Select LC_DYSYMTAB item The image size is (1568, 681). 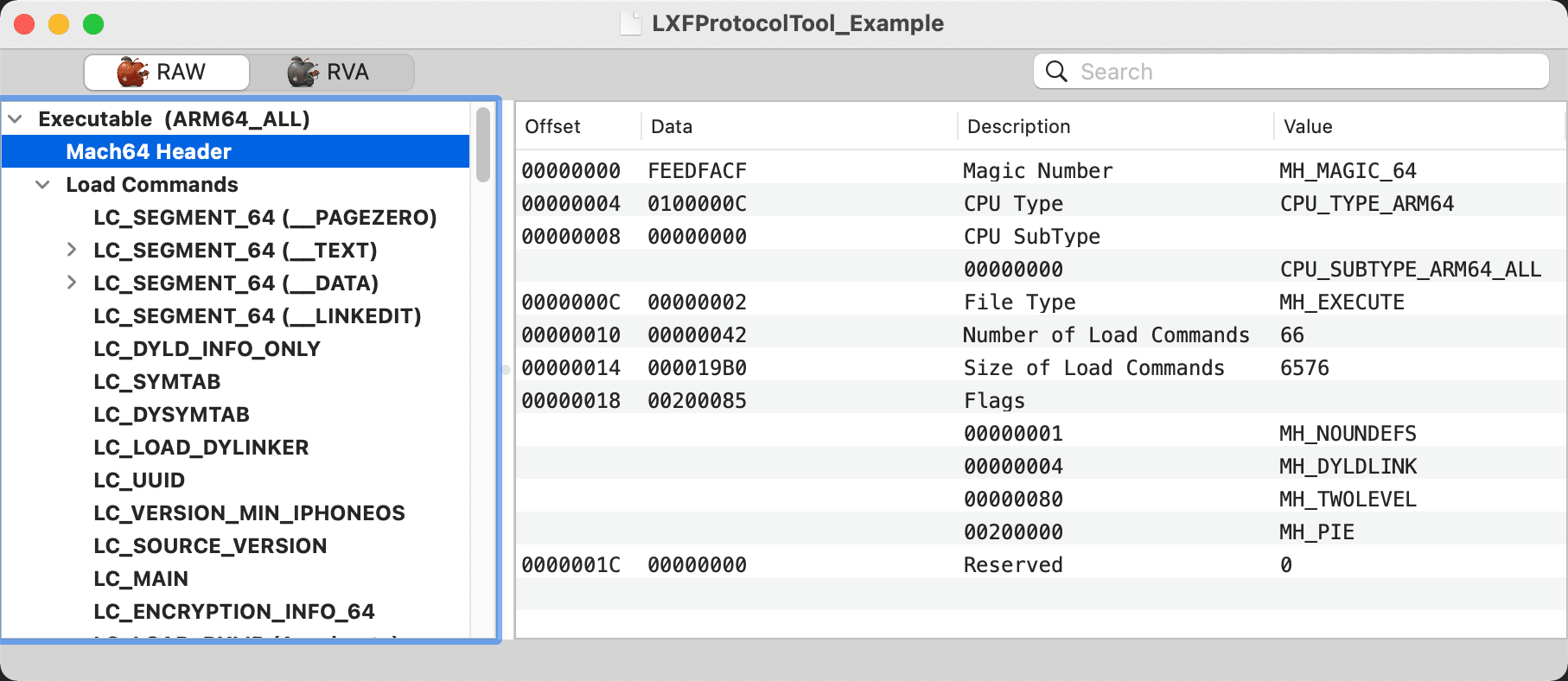pos(171,415)
